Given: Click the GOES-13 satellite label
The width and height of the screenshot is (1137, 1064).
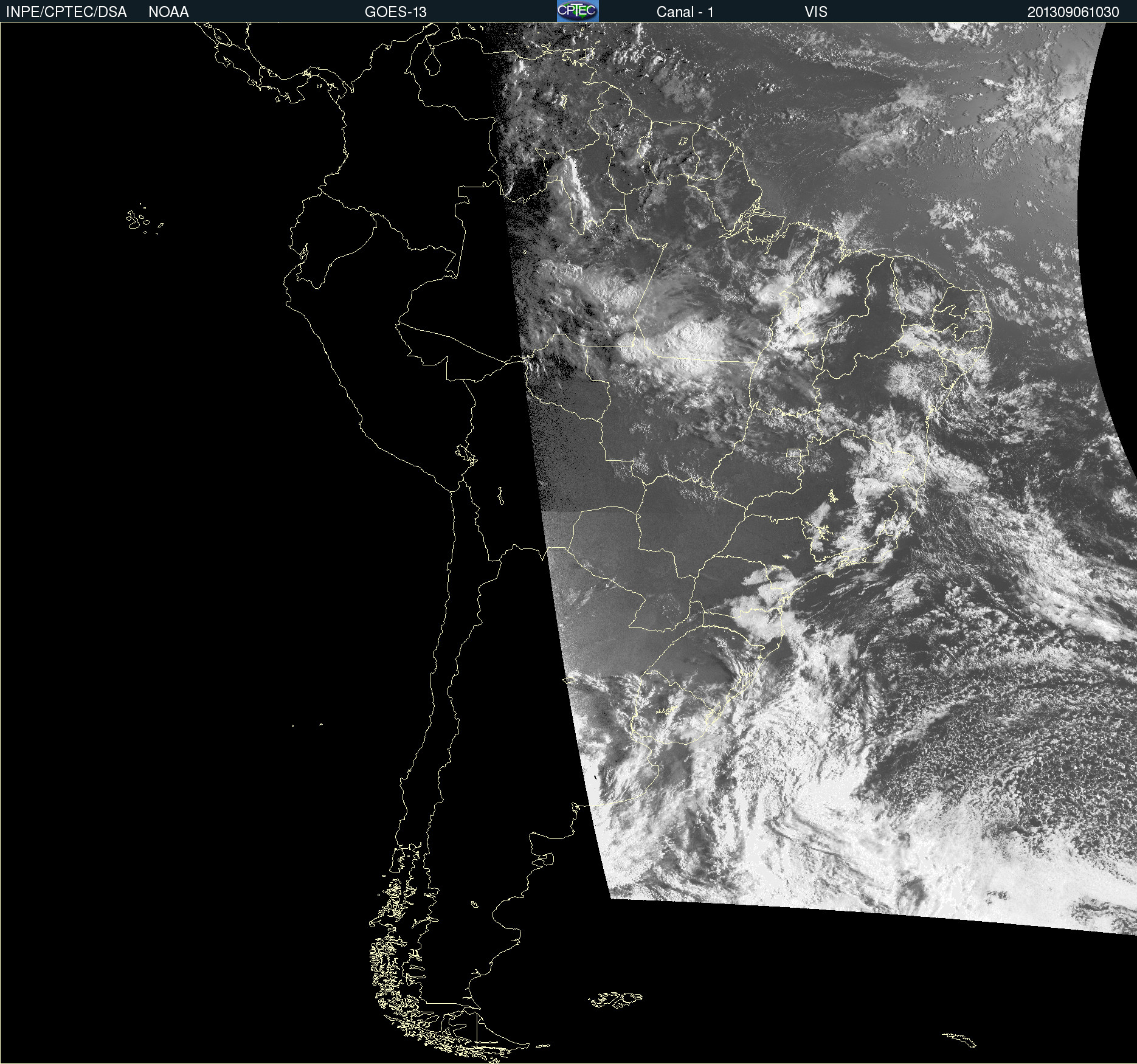Looking at the screenshot, I should pos(396,12).
